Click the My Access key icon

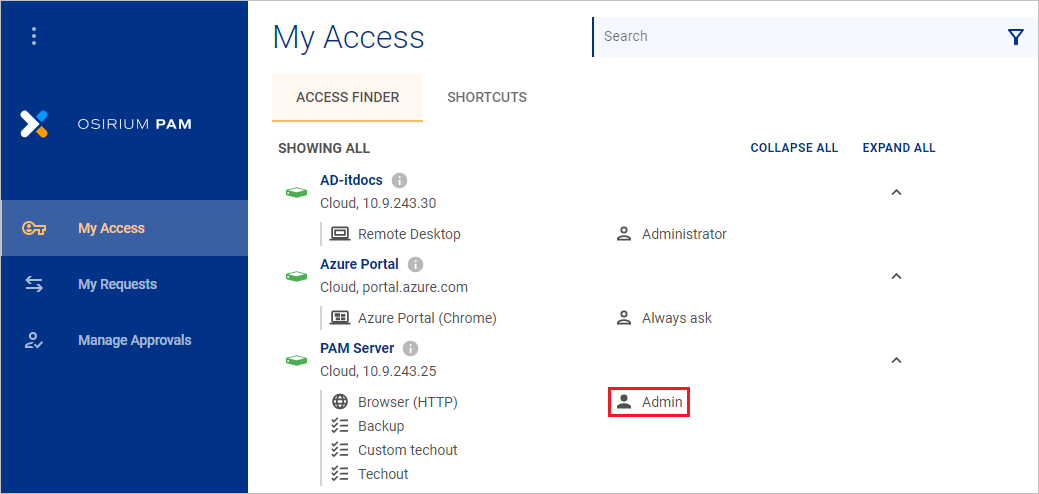click(34, 228)
